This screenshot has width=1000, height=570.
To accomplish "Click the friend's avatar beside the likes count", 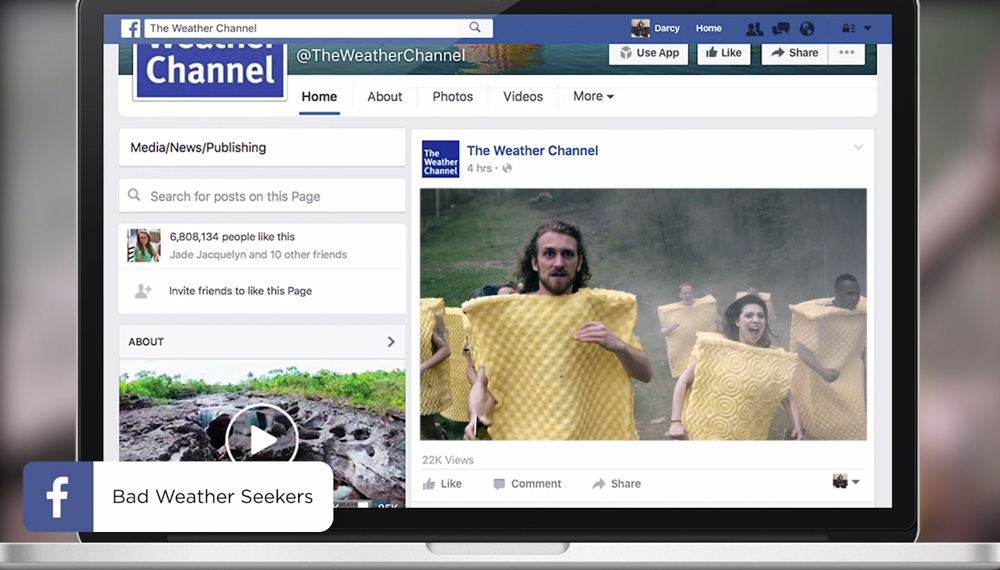I will pyautogui.click(x=143, y=245).
